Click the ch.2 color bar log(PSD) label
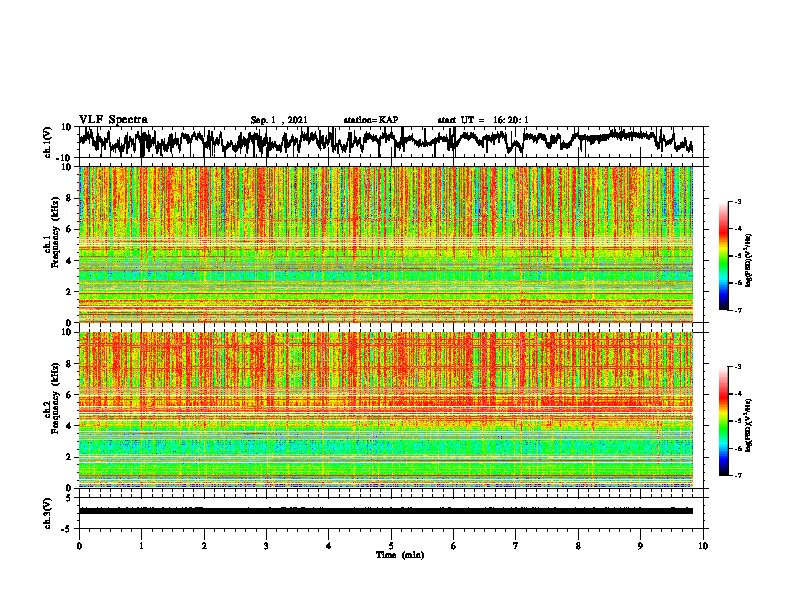 point(748,425)
